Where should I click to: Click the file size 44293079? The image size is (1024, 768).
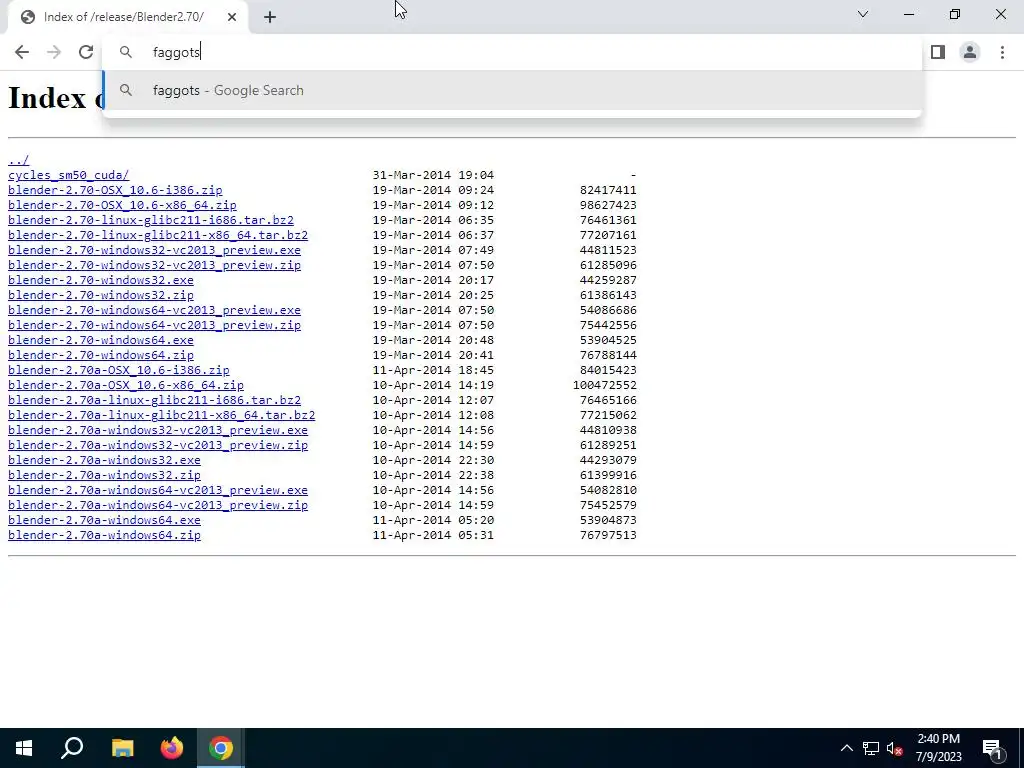pyautogui.click(x=608, y=460)
